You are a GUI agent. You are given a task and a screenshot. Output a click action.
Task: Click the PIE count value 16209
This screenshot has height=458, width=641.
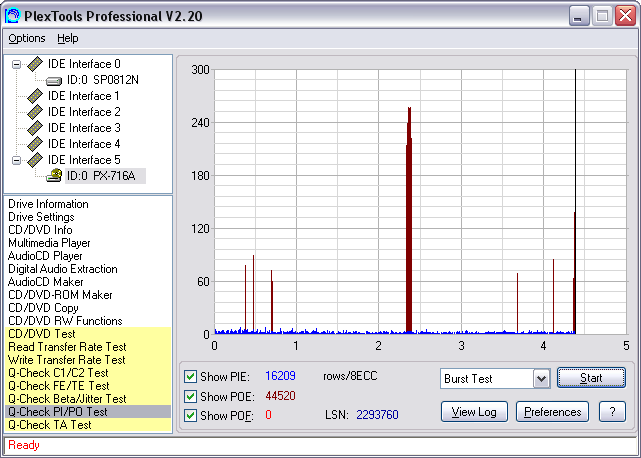coord(280,376)
